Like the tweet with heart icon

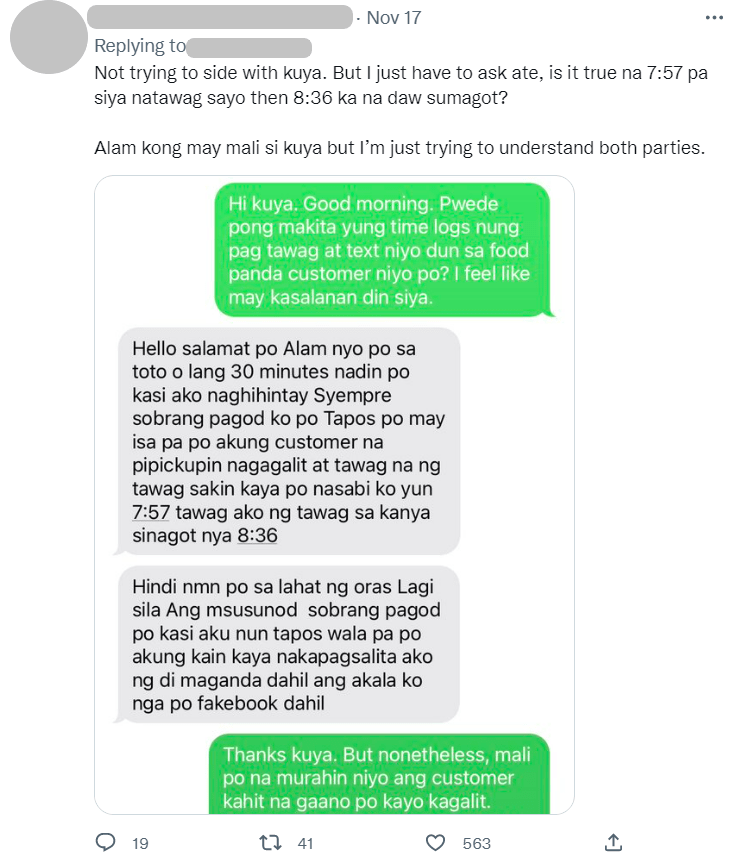435,843
